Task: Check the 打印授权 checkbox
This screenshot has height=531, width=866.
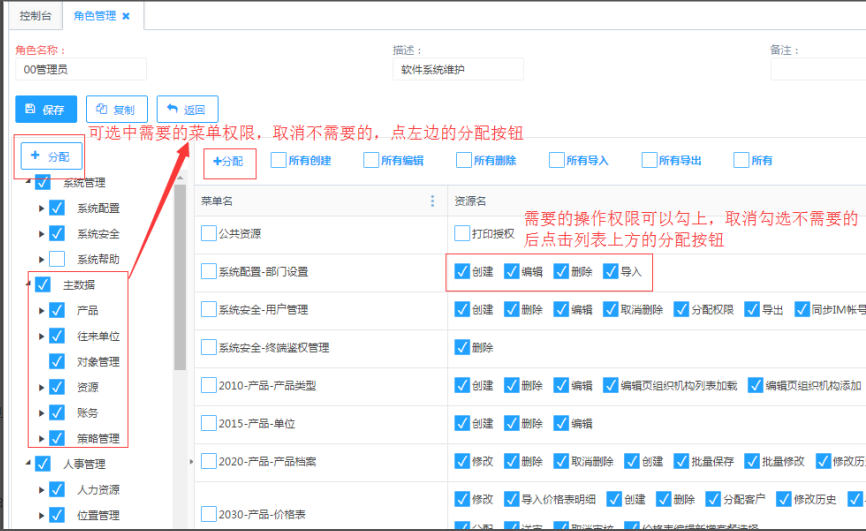Action: point(462,233)
